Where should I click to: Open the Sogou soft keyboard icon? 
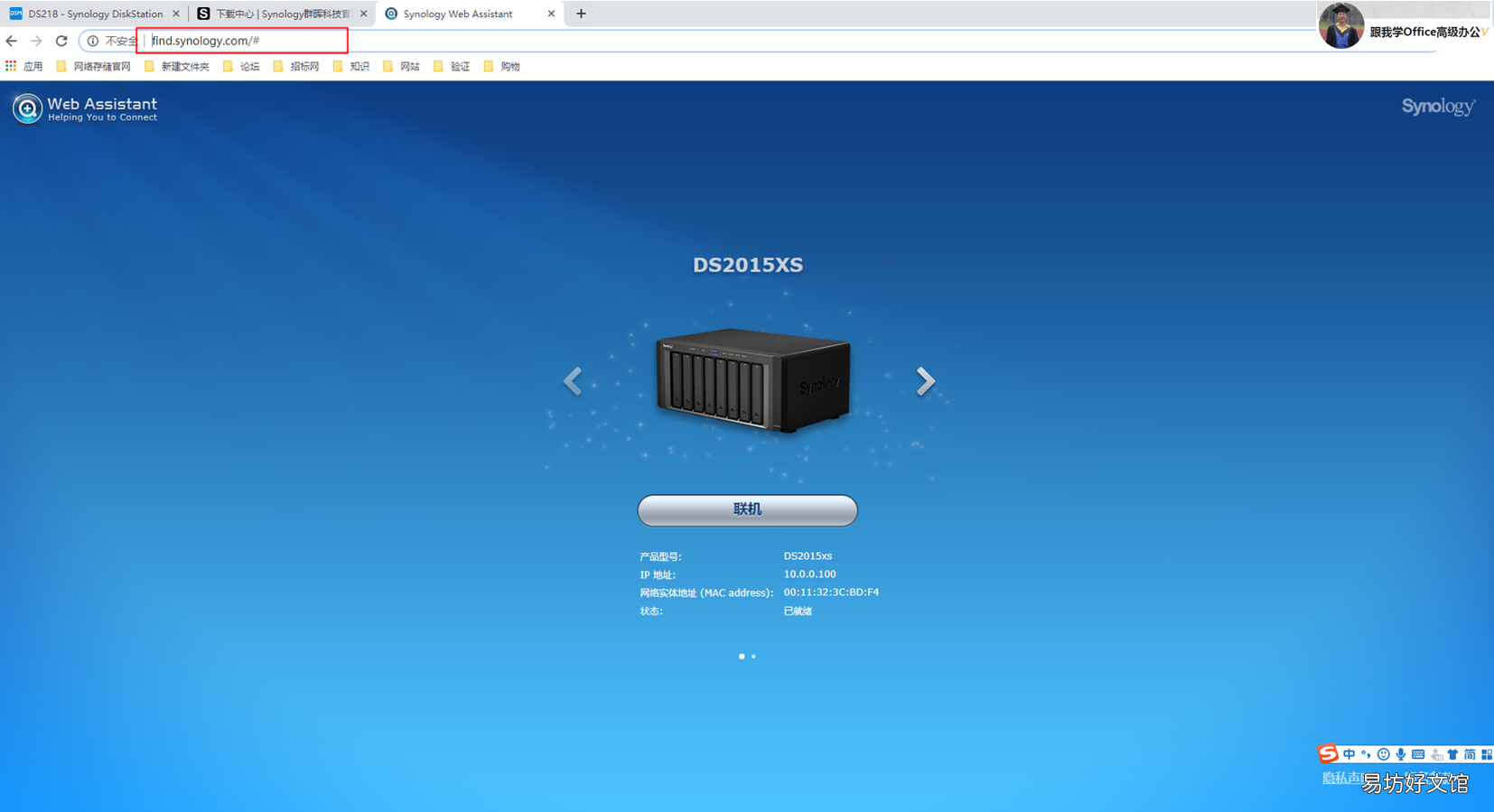coord(1418,754)
